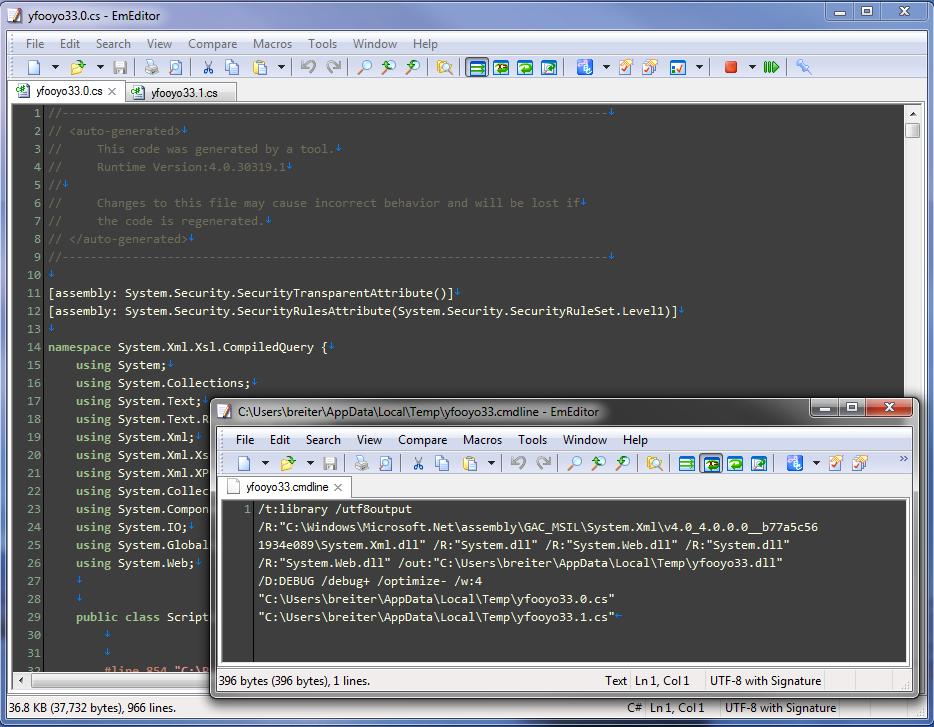Click the Find magnifier icon in the cmdline window
The height and width of the screenshot is (727, 934).
point(574,464)
